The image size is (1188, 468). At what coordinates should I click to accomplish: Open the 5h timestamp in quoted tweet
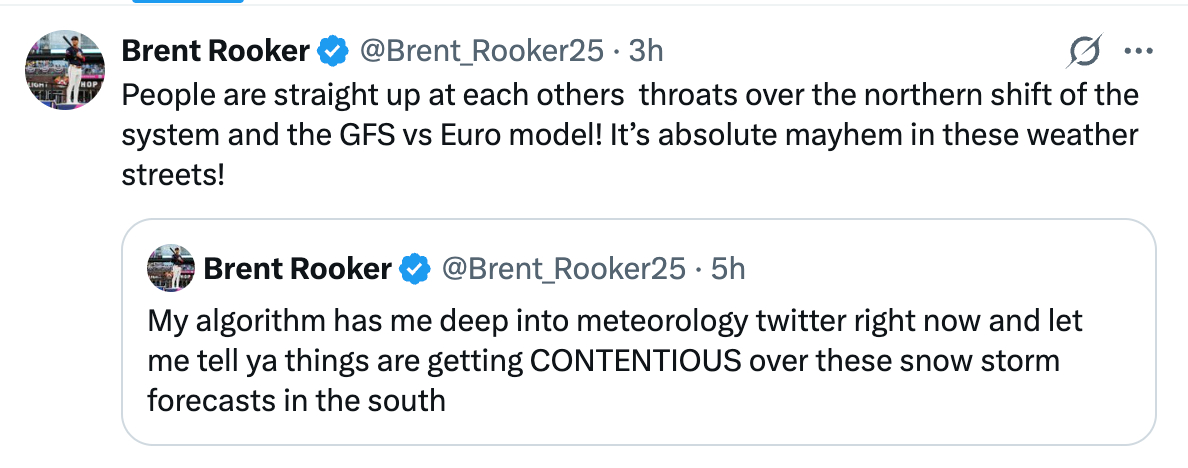tap(728, 268)
